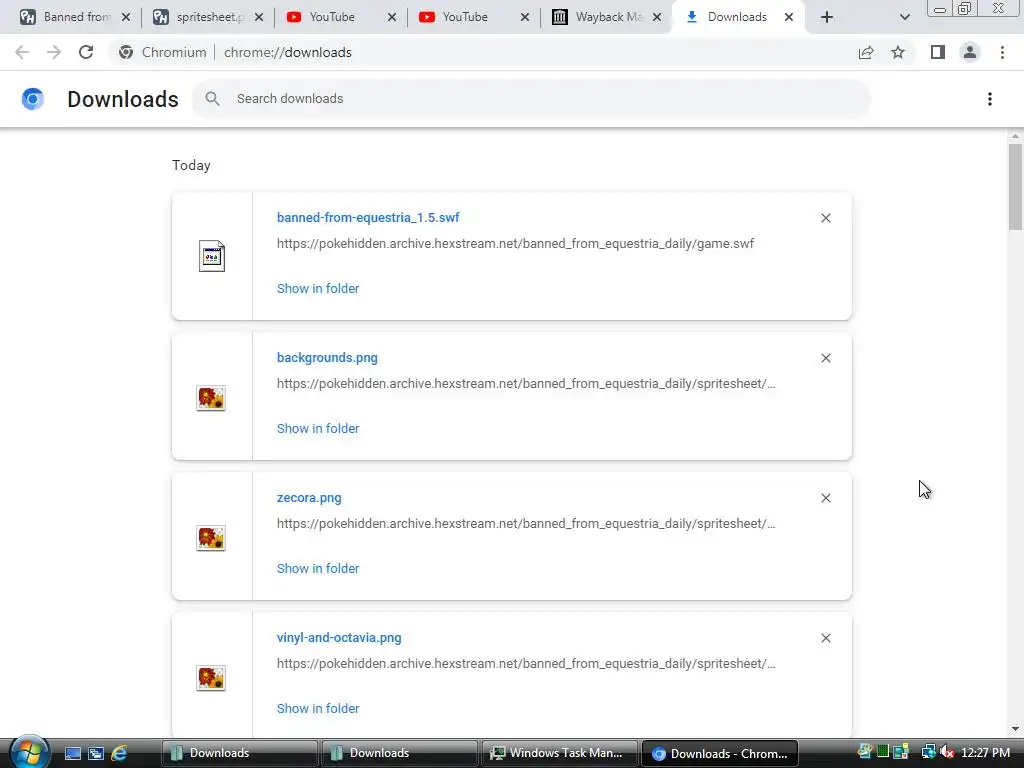Click the 12:27 PM taskbar clock

tap(985, 753)
